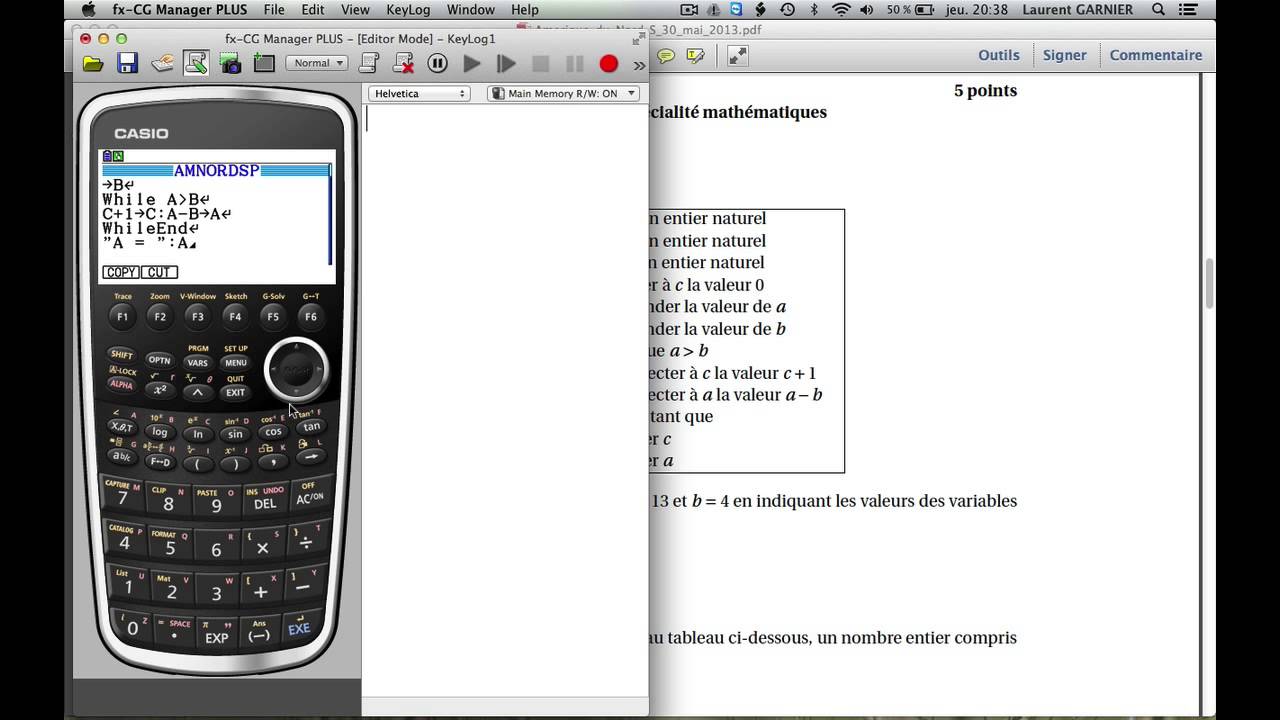Click into the KeyLog text editor area
Screen dimensions: 1280x720
pos(504,400)
